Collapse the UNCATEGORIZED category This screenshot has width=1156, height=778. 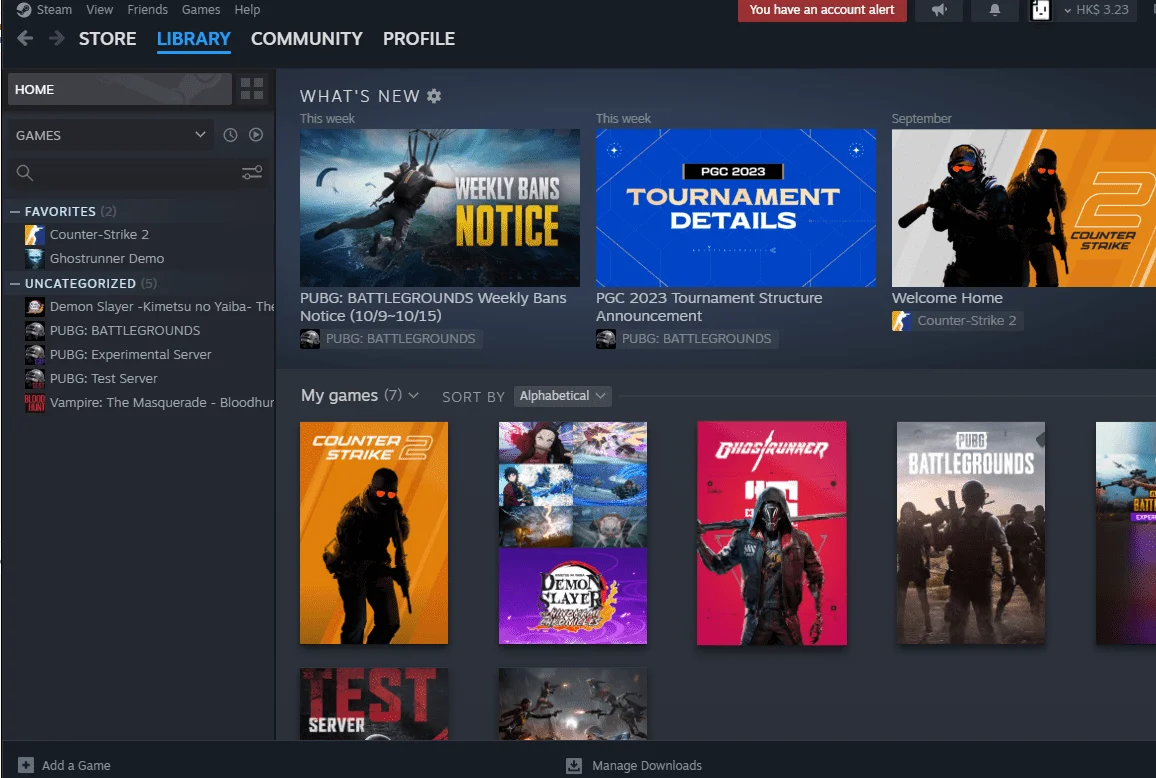15,283
